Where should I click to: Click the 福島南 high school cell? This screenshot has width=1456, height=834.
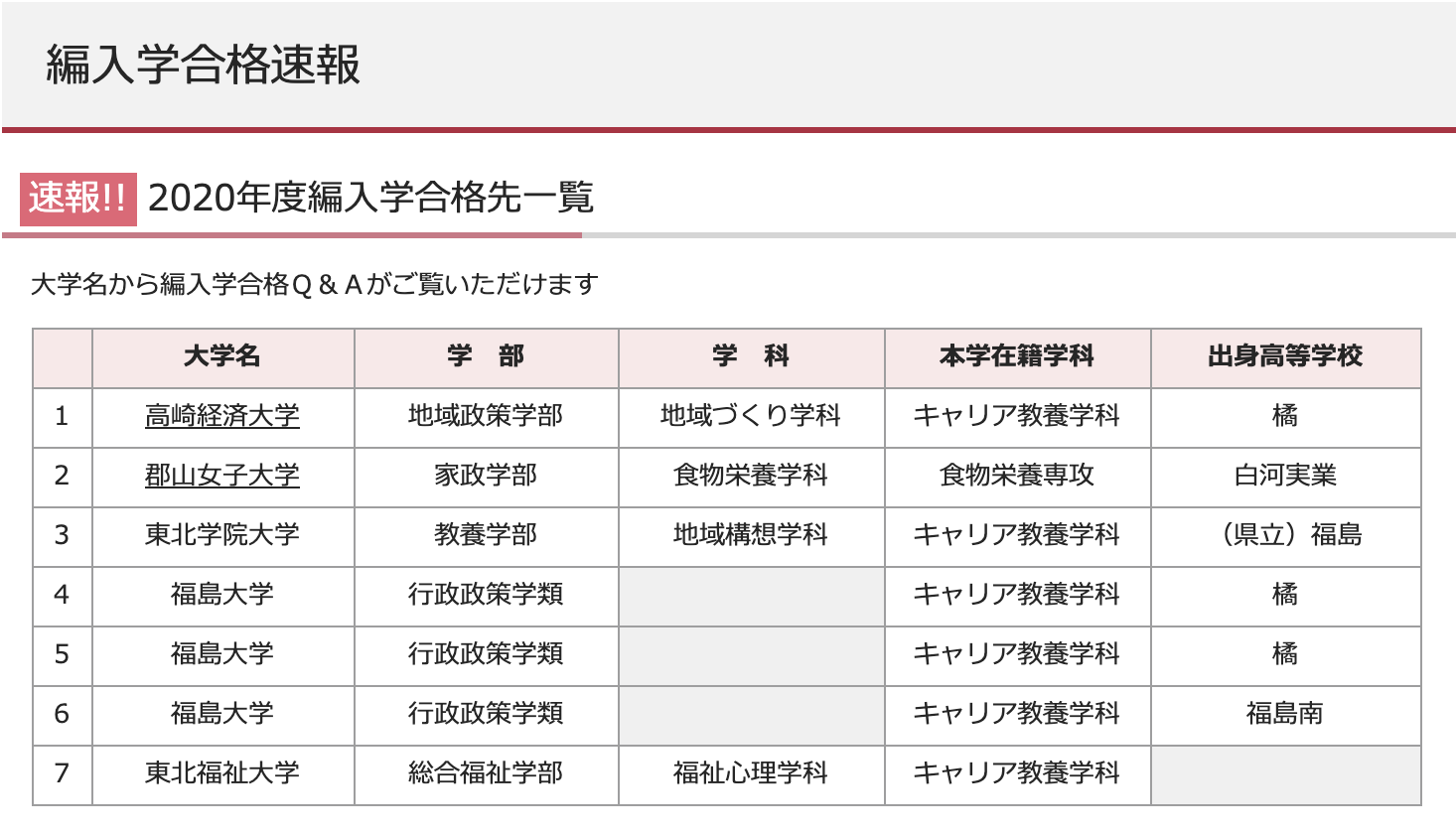click(x=1285, y=714)
